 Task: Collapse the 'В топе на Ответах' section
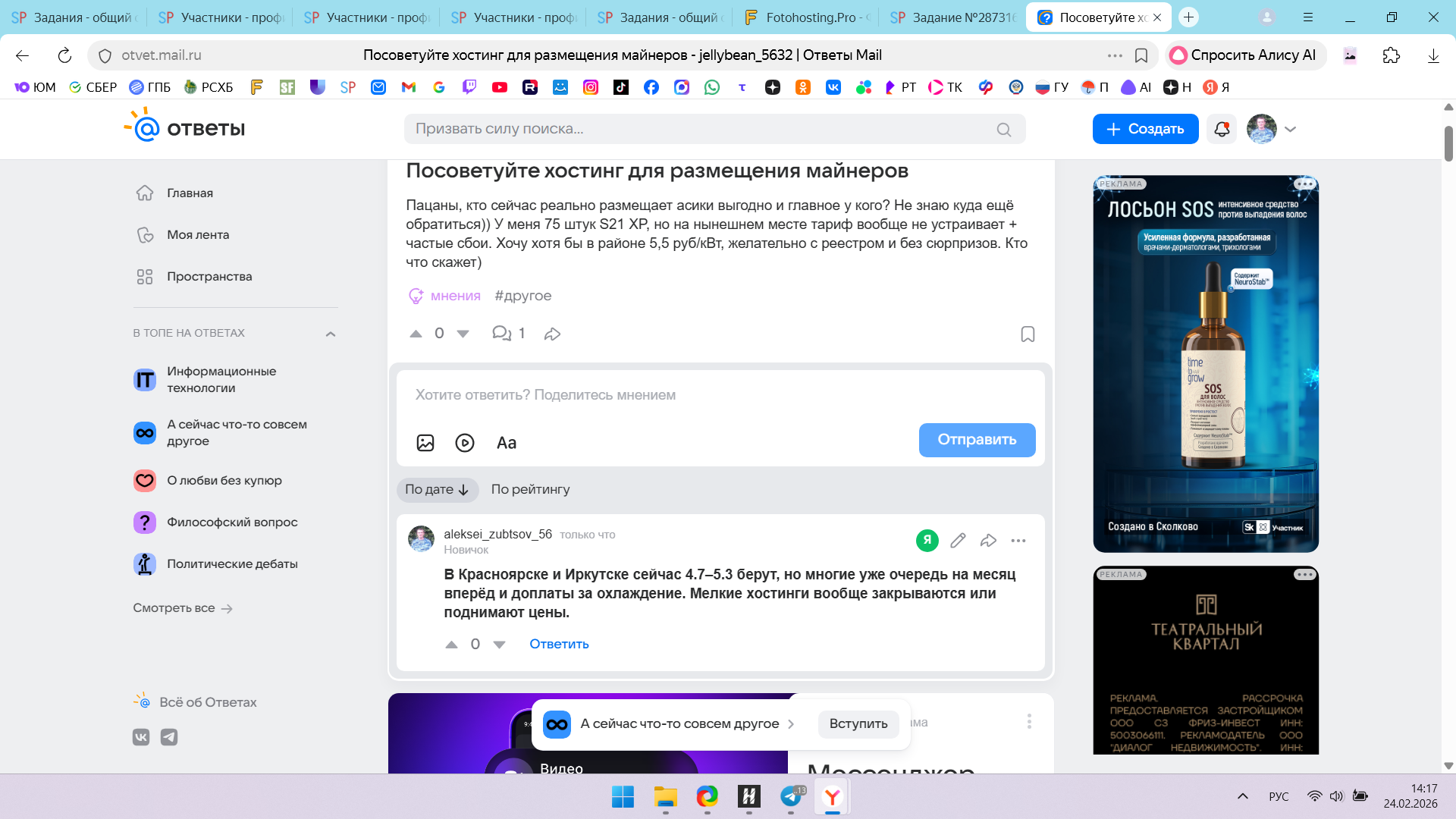pyautogui.click(x=331, y=334)
